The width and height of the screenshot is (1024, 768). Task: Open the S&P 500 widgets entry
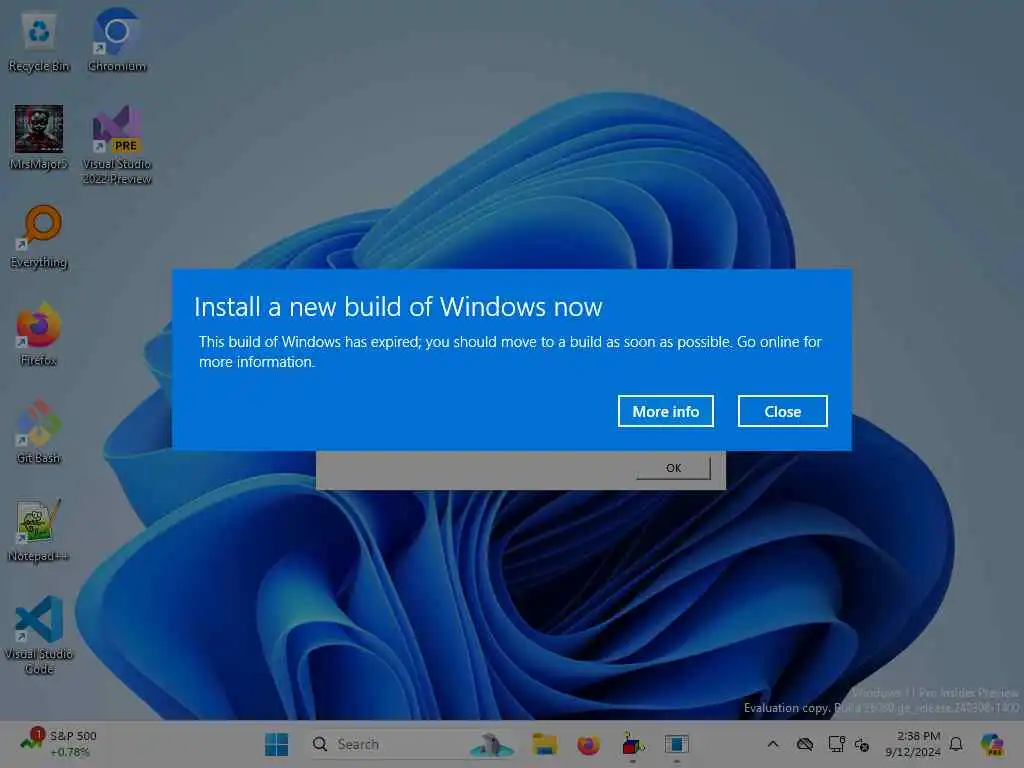point(58,744)
